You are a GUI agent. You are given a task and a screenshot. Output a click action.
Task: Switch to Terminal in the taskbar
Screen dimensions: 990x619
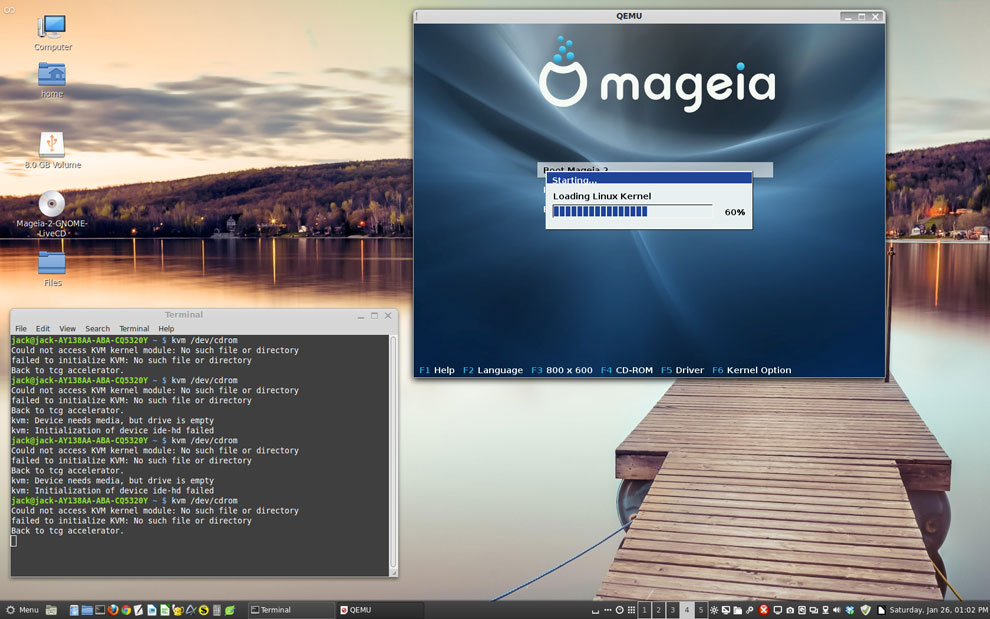click(290, 610)
